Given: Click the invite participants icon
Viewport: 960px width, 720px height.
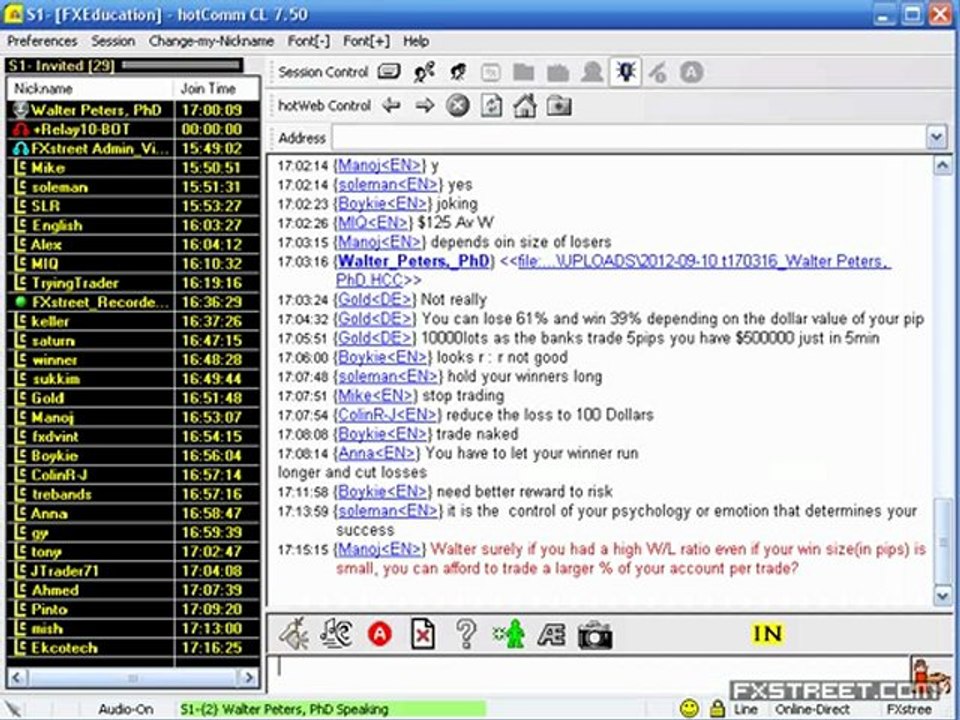Looking at the screenshot, I should (x=424, y=72).
